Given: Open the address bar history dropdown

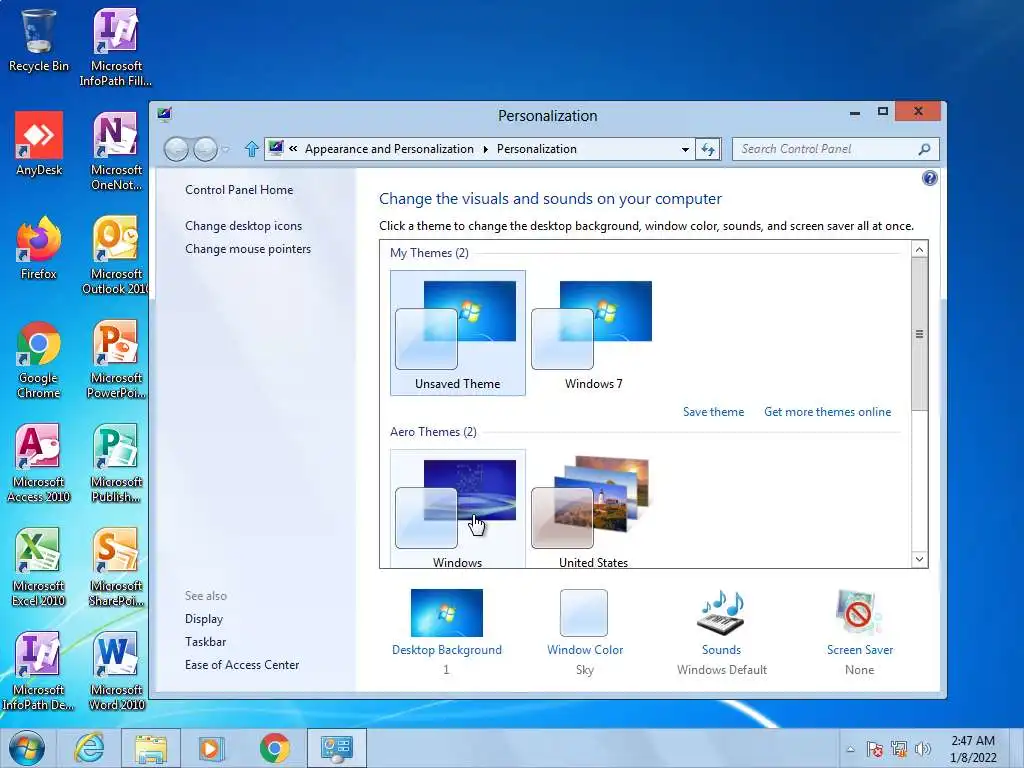Looking at the screenshot, I should (685, 150).
